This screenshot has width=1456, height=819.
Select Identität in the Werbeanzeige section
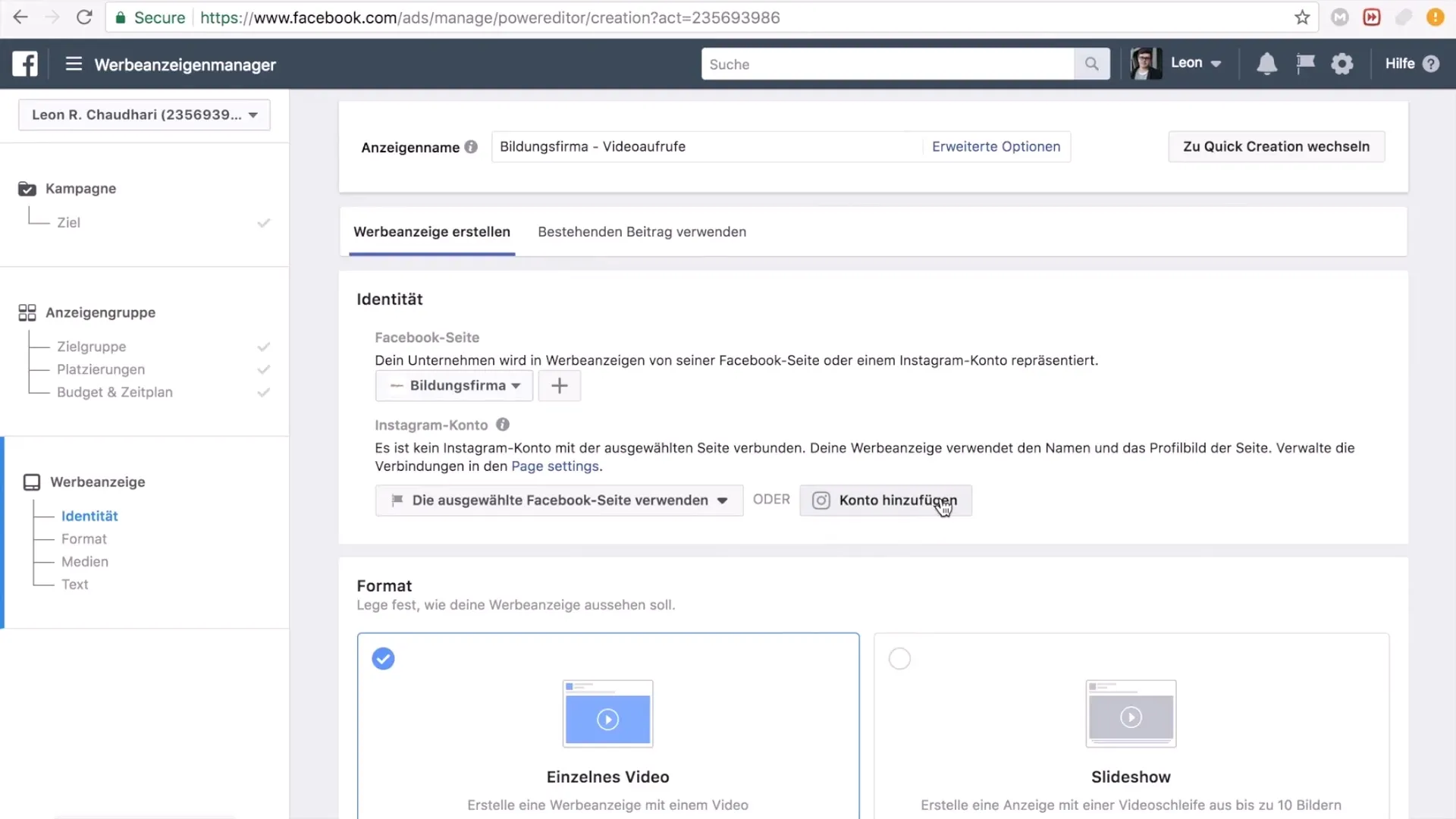tap(89, 516)
